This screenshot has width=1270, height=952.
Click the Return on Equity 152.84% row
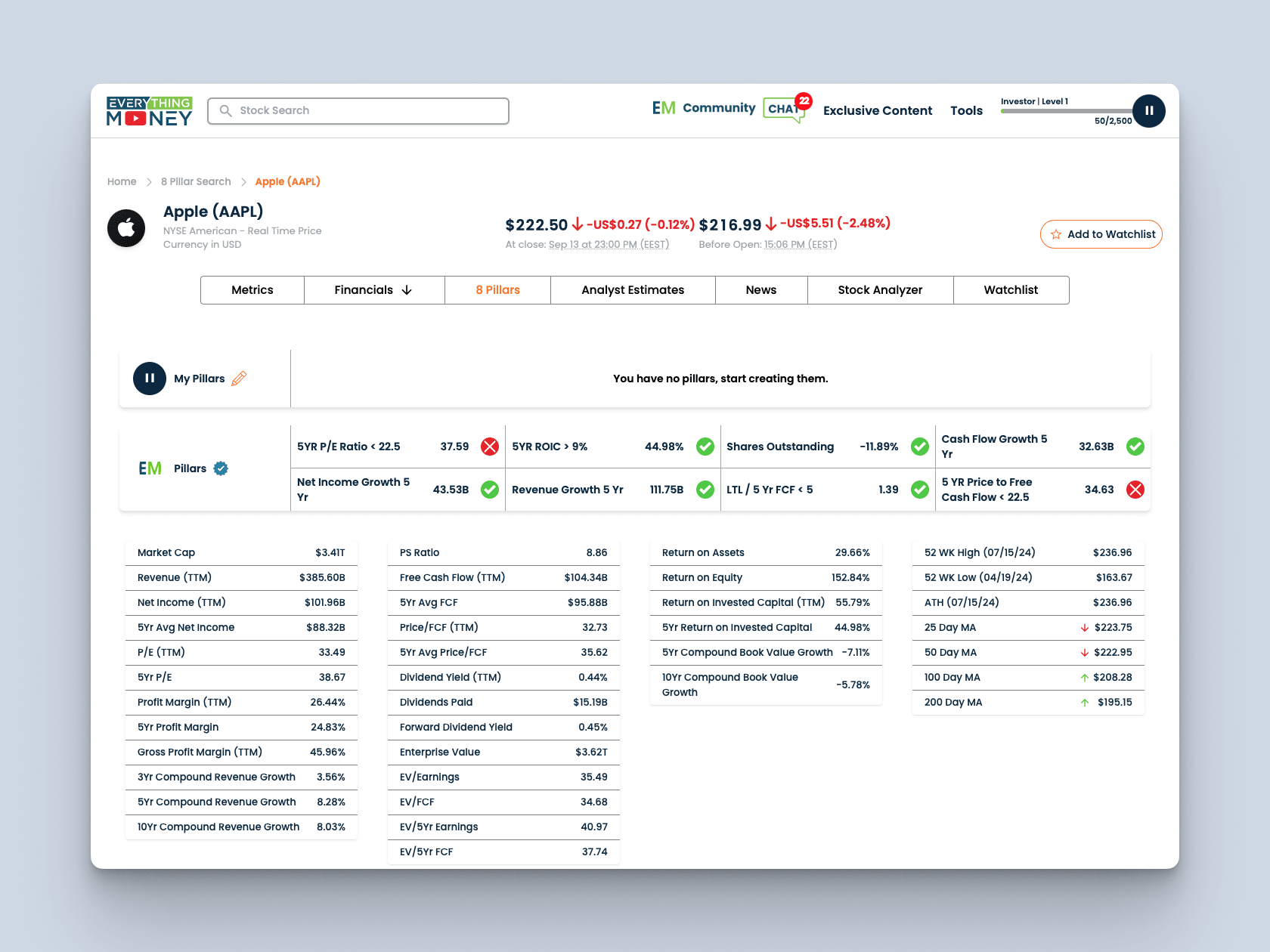(x=766, y=578)
